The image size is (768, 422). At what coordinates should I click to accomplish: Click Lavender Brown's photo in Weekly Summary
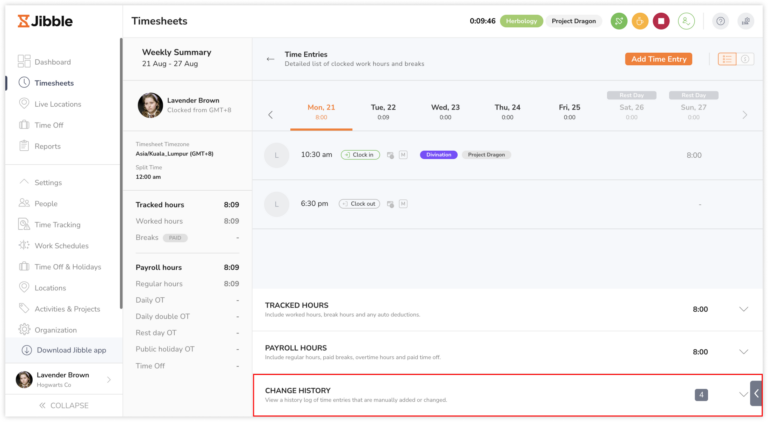tap(150, 105)
